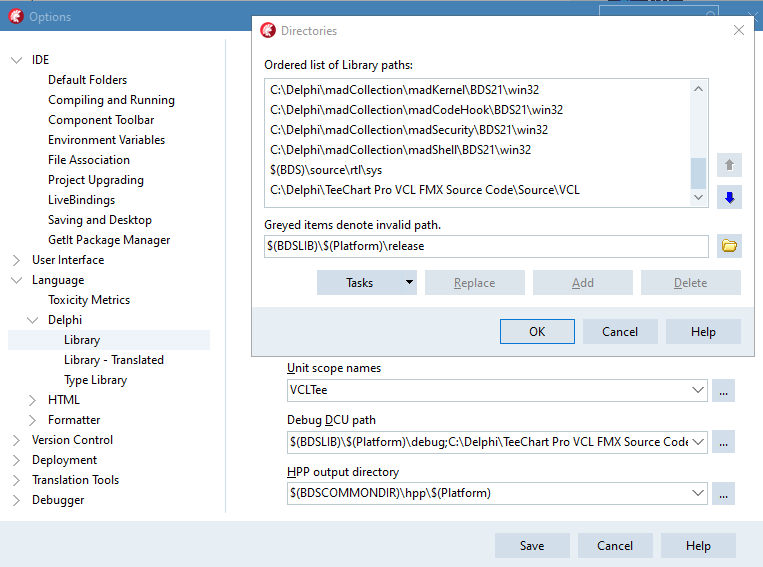
Task: Select madKernel BDS21 win32 path
Action: coord(404,90)
